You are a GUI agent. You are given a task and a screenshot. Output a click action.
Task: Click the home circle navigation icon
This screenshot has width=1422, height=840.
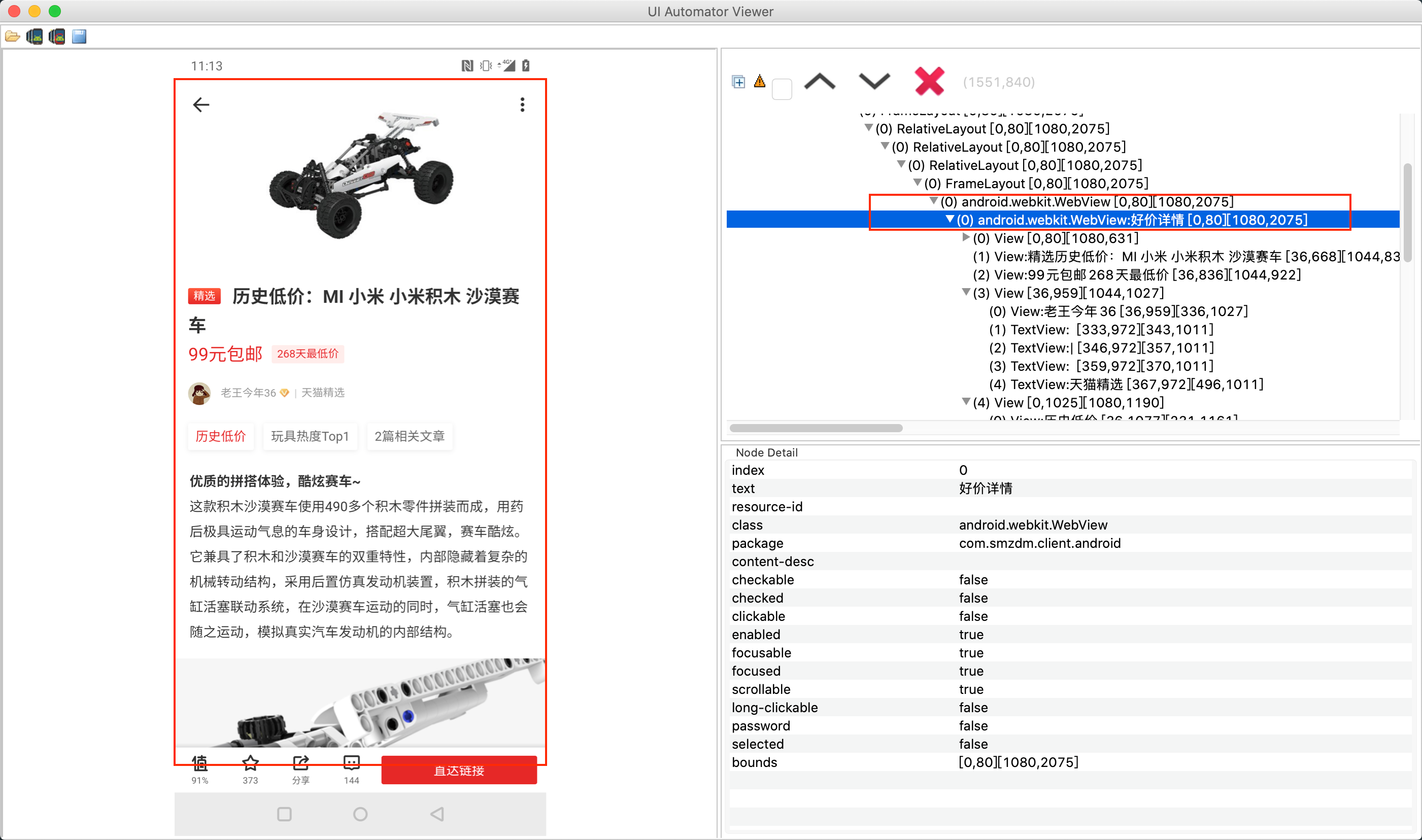[360, 814]
